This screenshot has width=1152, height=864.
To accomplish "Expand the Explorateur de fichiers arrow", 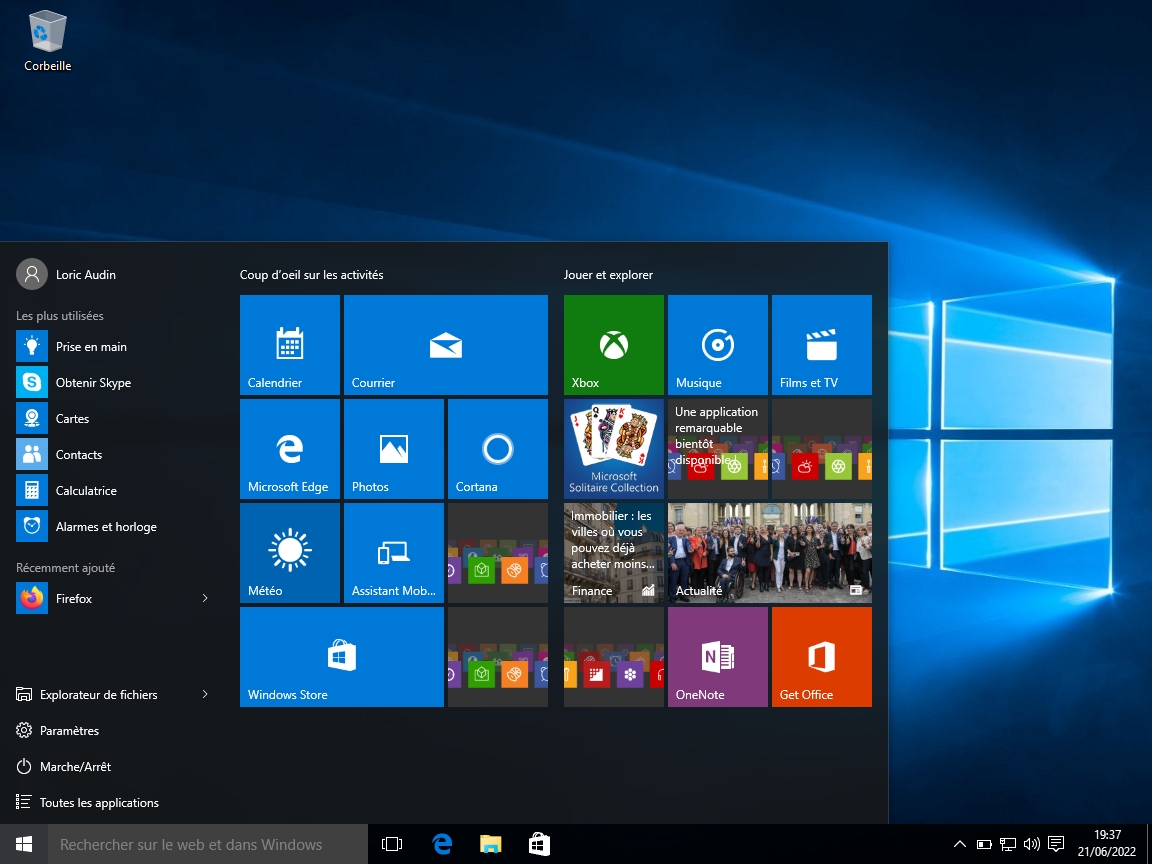I will [205, 694].
